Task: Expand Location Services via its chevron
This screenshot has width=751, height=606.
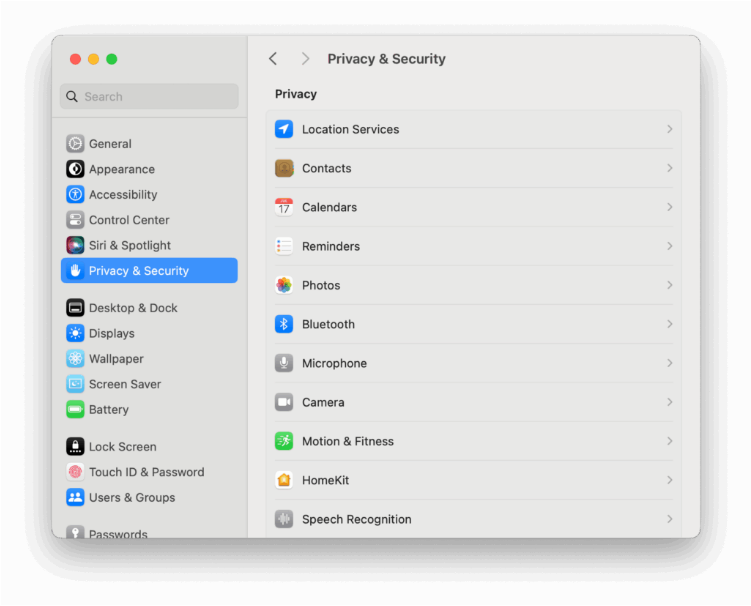Action: click(x=670, y=129)
